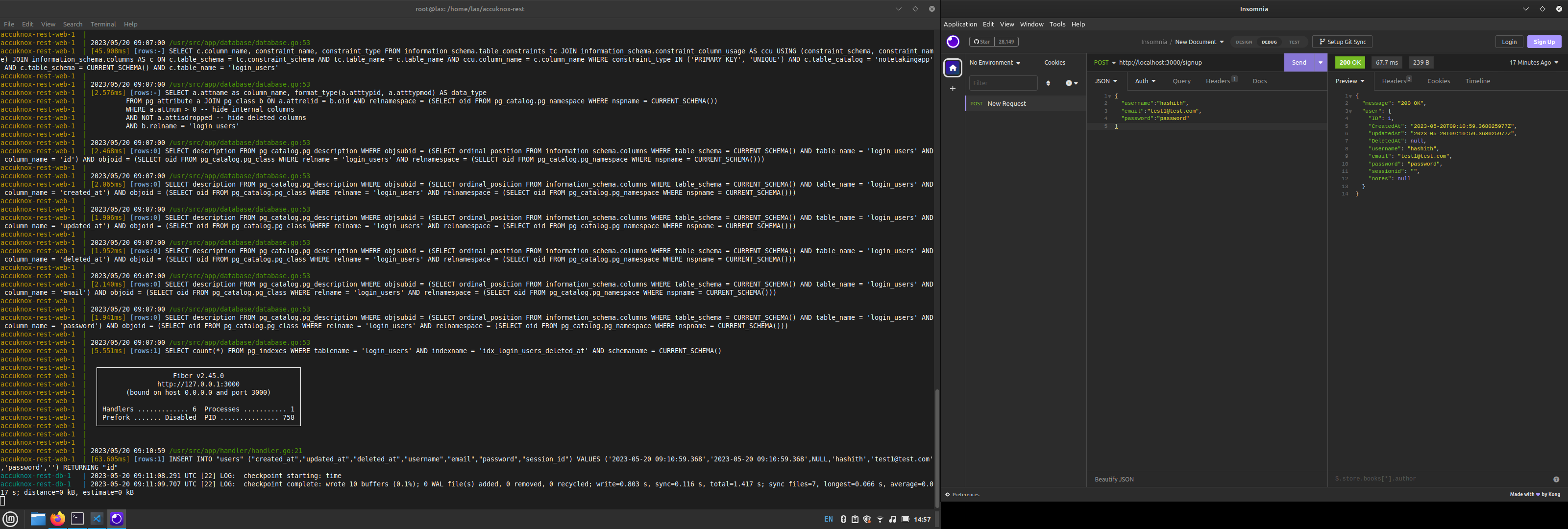Open the request Headers tab
The width and height of the screenshot is (1568, 529).
1218,81
